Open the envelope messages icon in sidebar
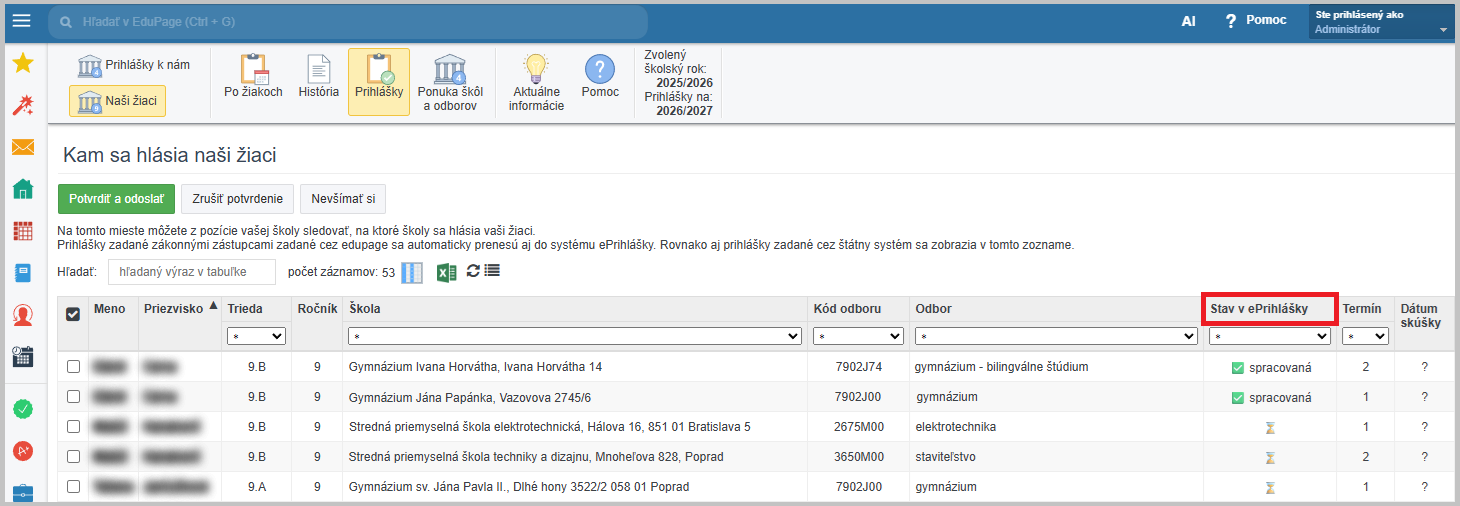 click(22, 148)
